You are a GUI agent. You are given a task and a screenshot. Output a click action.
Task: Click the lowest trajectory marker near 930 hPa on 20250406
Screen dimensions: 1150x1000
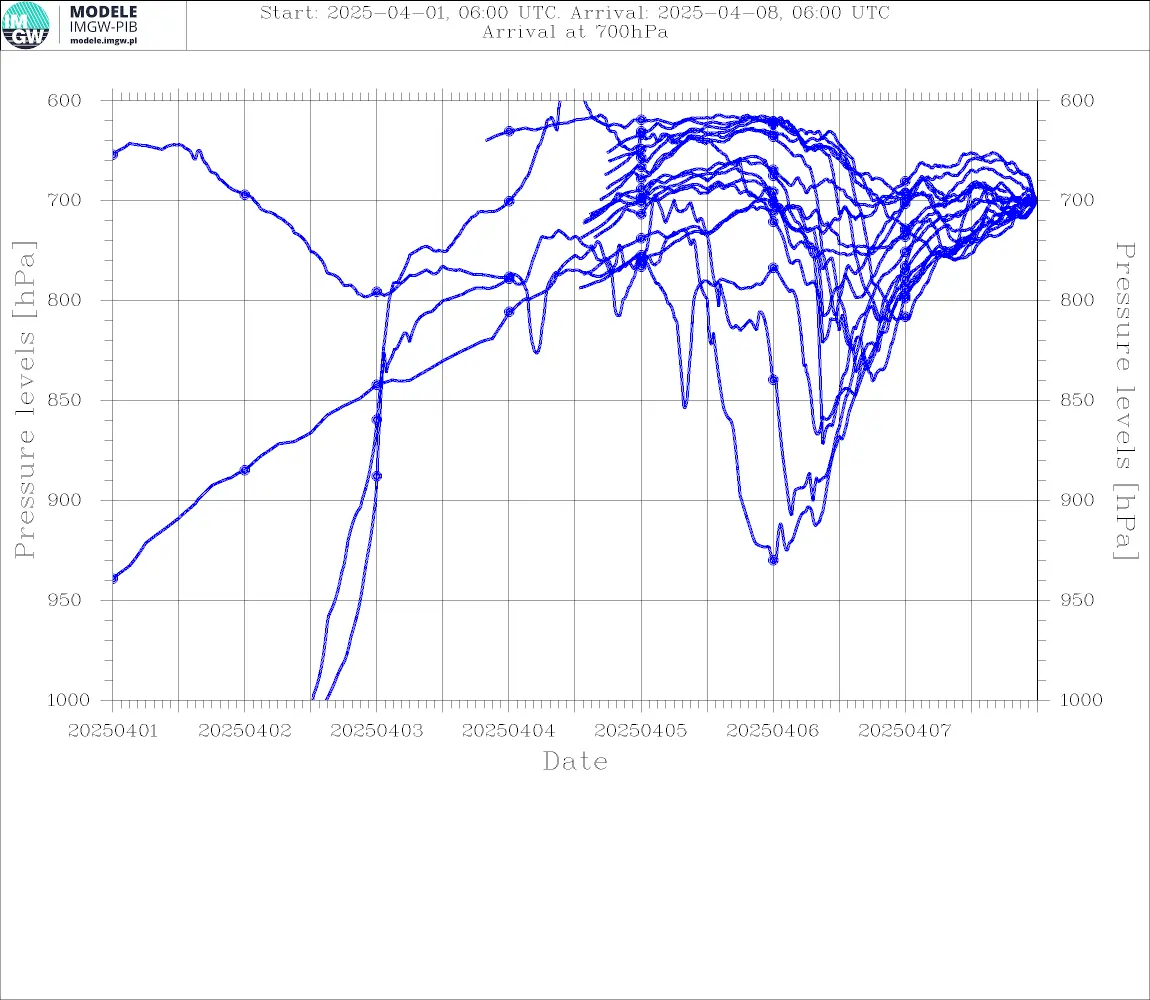773,560
